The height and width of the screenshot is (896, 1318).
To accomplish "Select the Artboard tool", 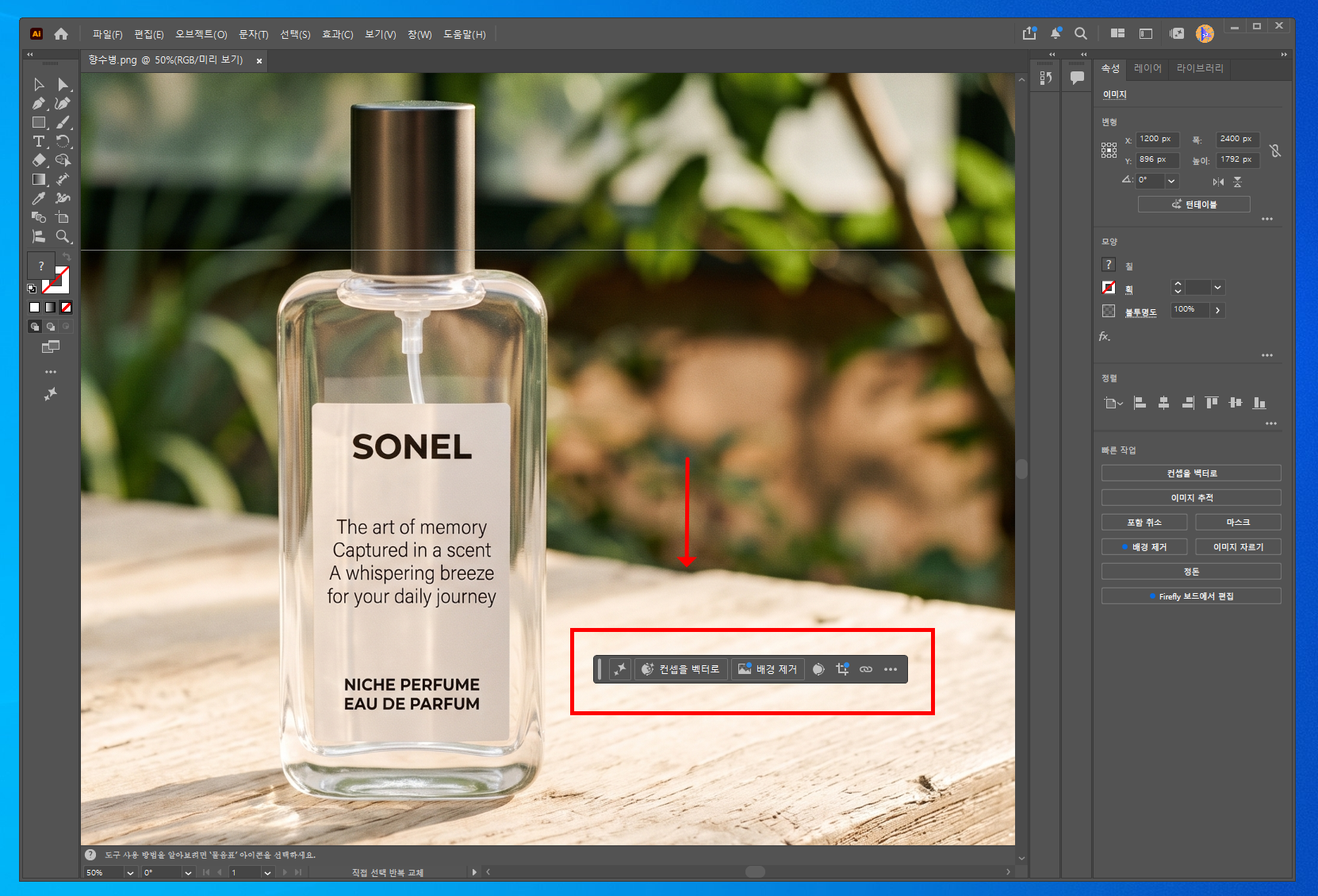I will pyautogui.click(x=63, y=217).
